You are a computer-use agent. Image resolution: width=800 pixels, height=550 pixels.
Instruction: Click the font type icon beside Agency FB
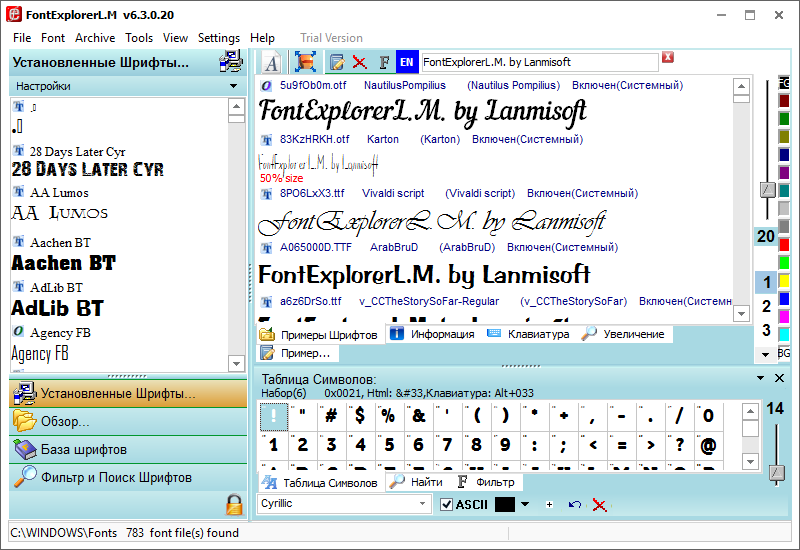[18, 332]
